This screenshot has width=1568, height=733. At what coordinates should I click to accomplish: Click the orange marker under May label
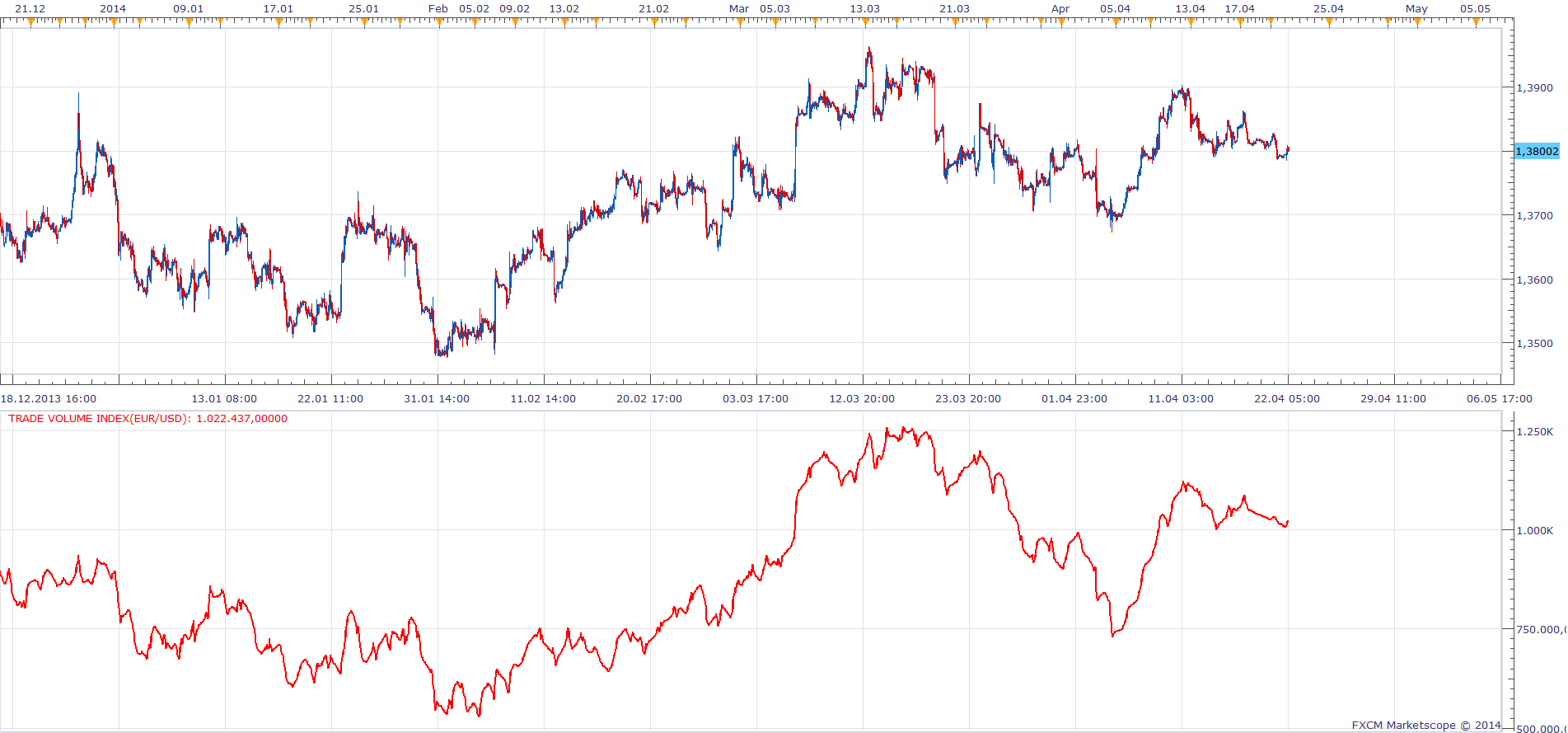(1417, 22)
